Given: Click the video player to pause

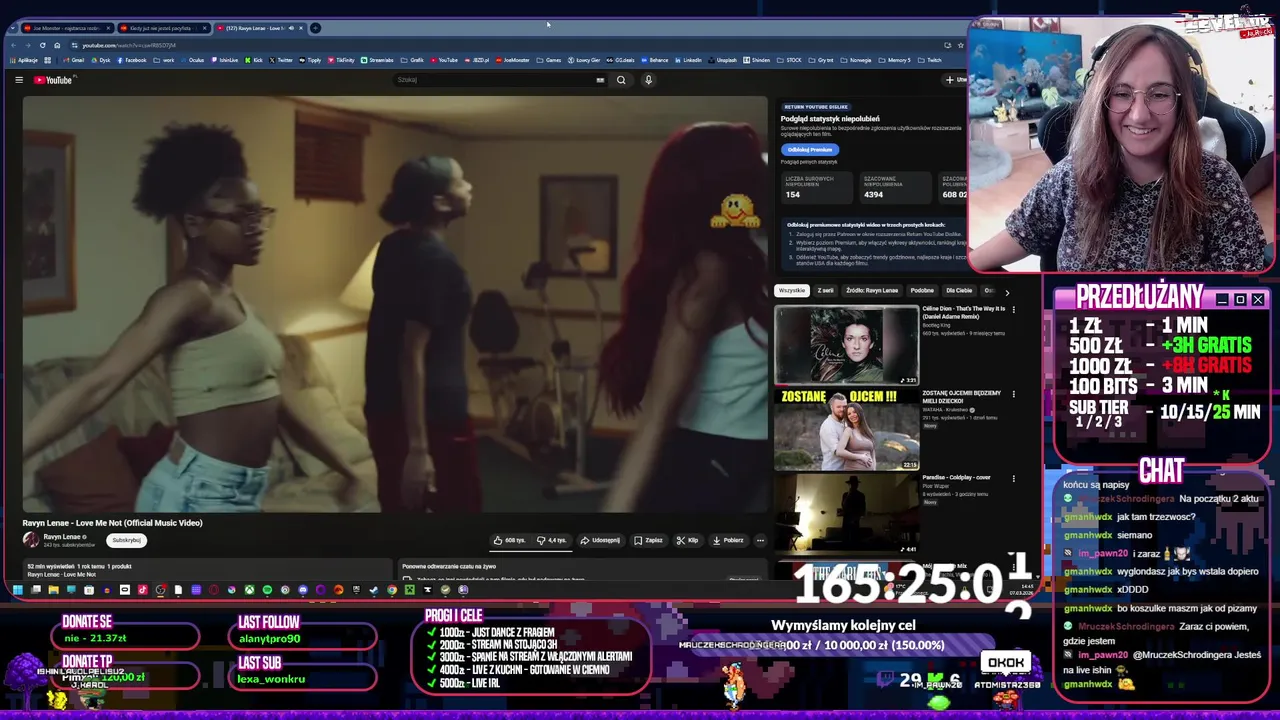Looking at the screenshot, I should pos(395,305).
